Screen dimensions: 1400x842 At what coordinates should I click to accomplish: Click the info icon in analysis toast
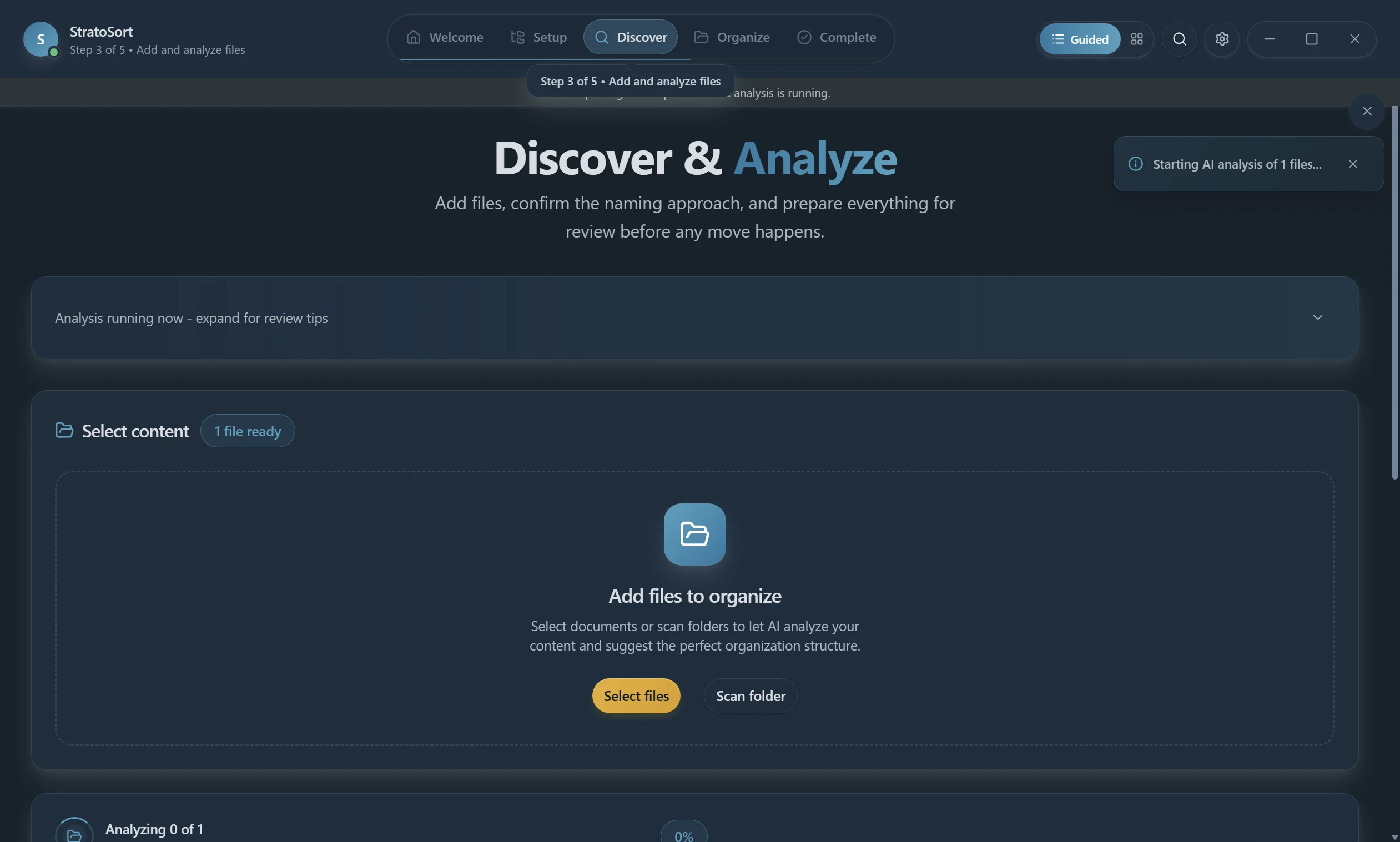(1136, 164)
